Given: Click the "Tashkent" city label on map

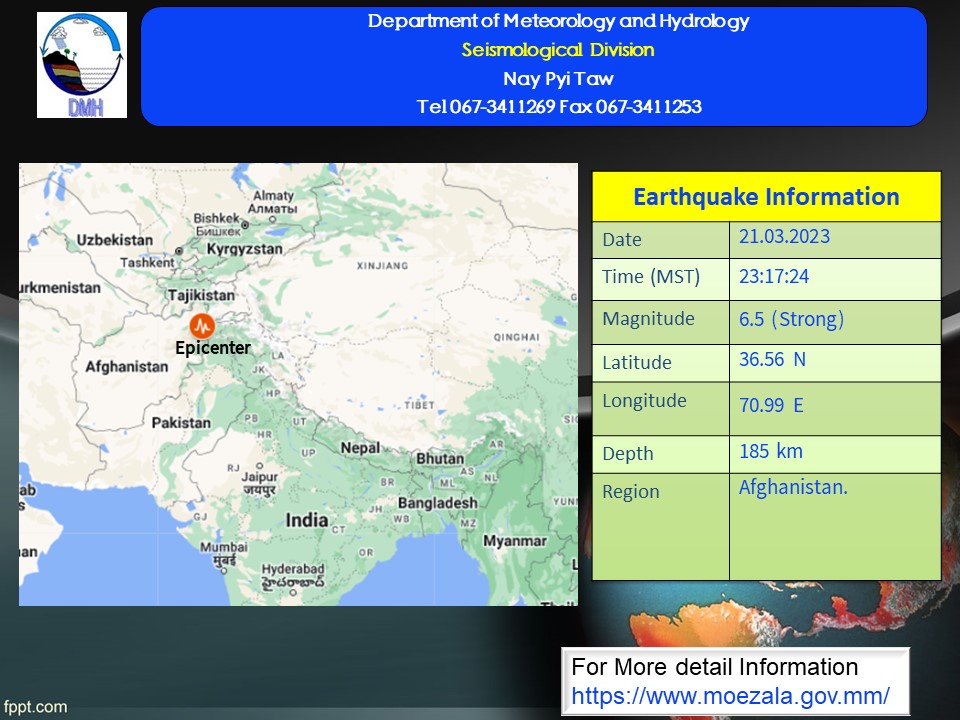Looking at the screenshot, I should point(147,263).
